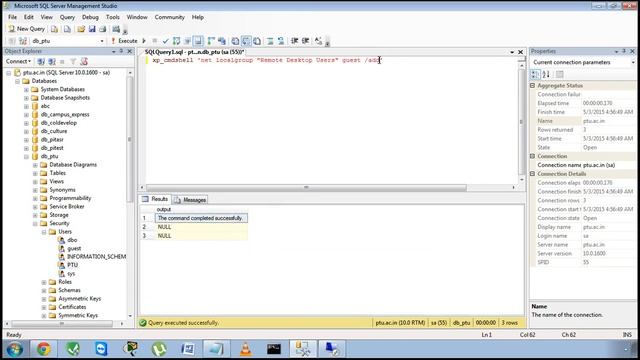Viewport: 640px width, 360px height.
Task: Expand the db_campus_express database node
Action: tap(27, 115)
